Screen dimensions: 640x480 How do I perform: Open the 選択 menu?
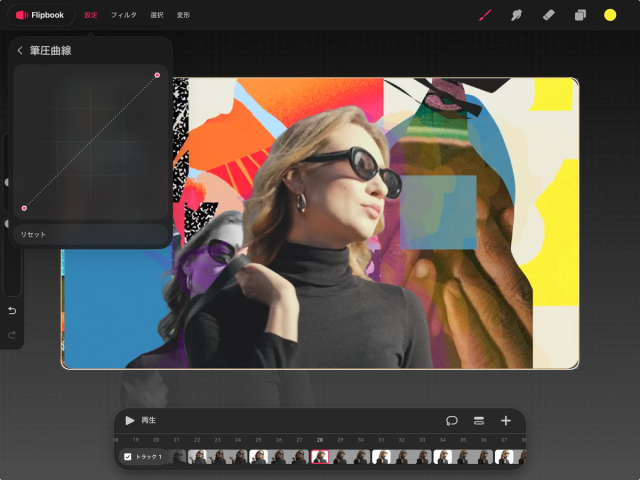pyautogui.click(x=156, y=15)
